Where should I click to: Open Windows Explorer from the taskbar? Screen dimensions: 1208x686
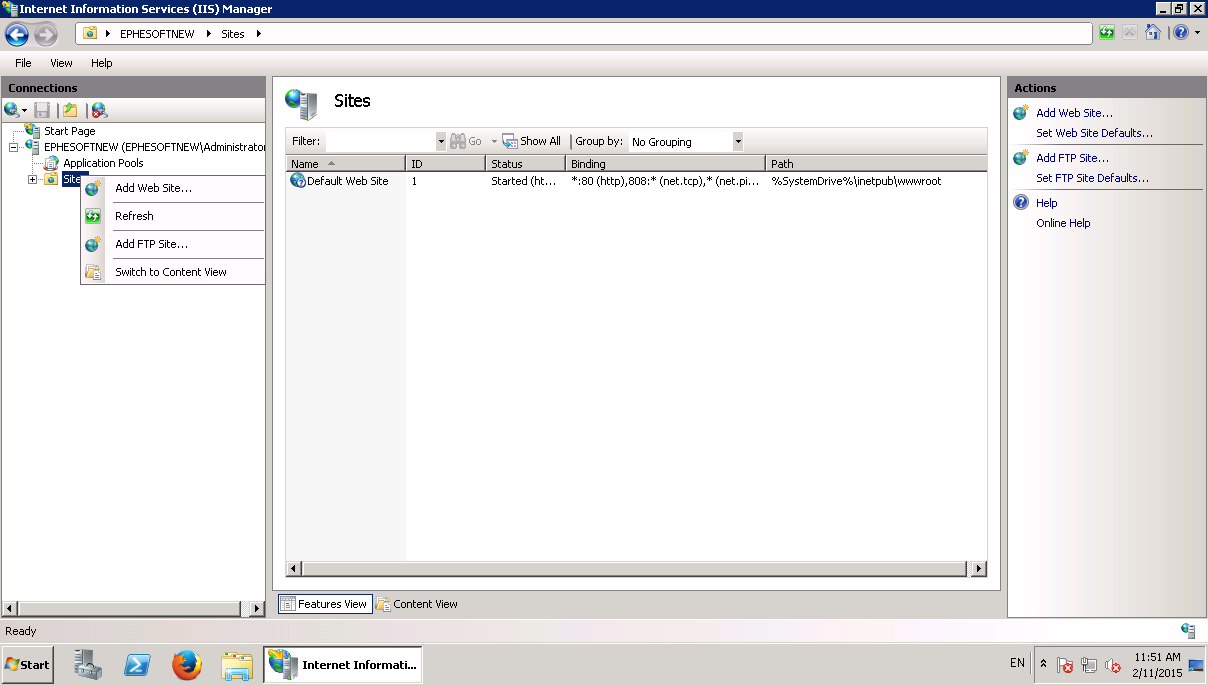[x=237, y=664]
